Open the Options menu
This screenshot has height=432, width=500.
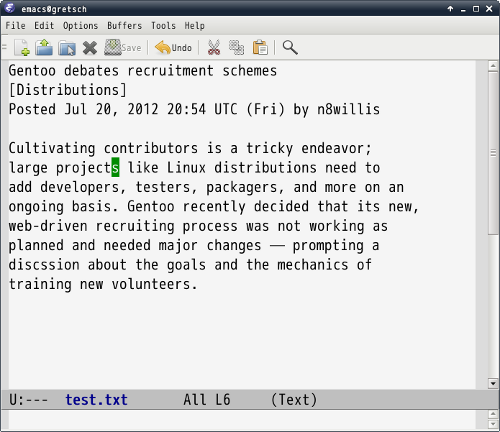80,26
